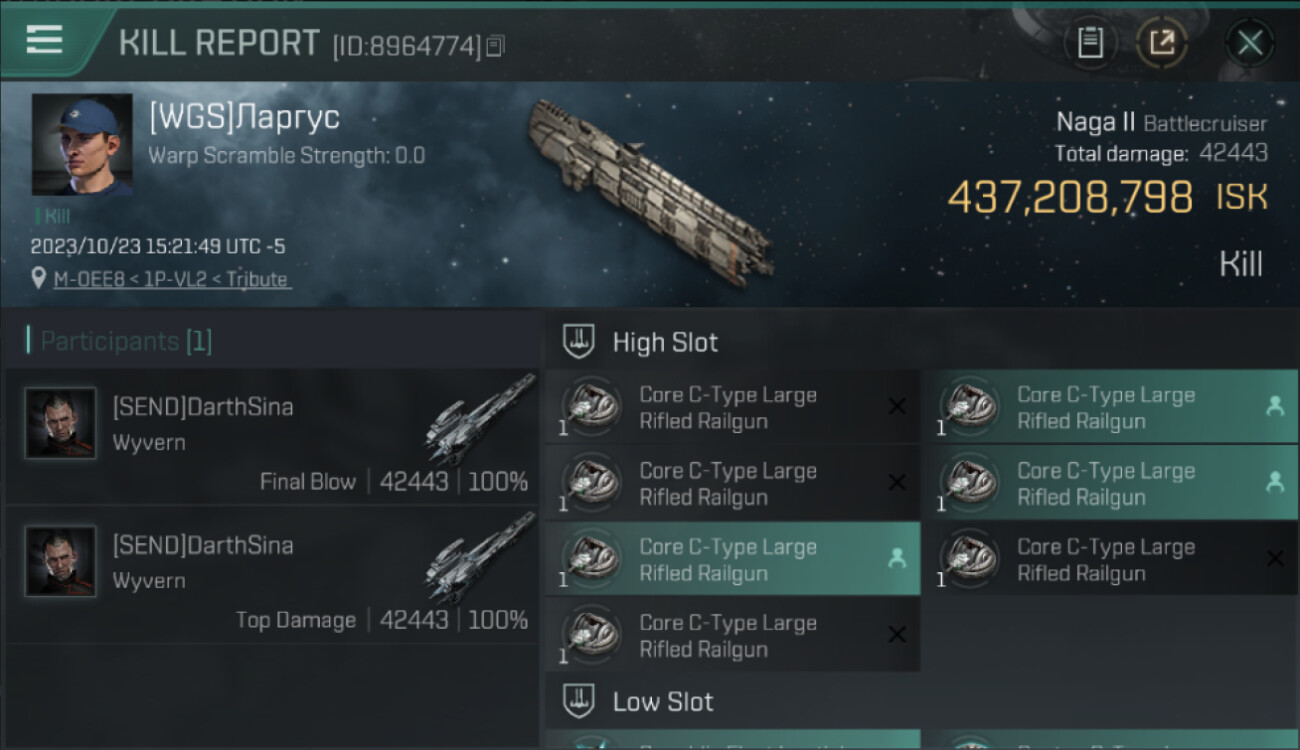
Task: Click the Wyvern ship icon beside Top Damage
Action: pos(478,556)
